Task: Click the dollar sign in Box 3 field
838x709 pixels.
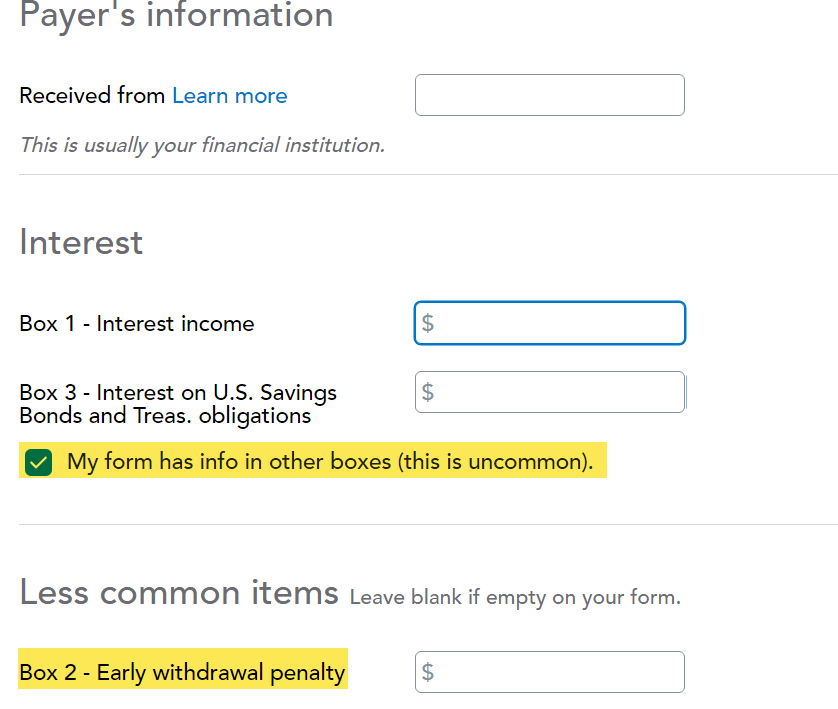Action: [428, 392]
